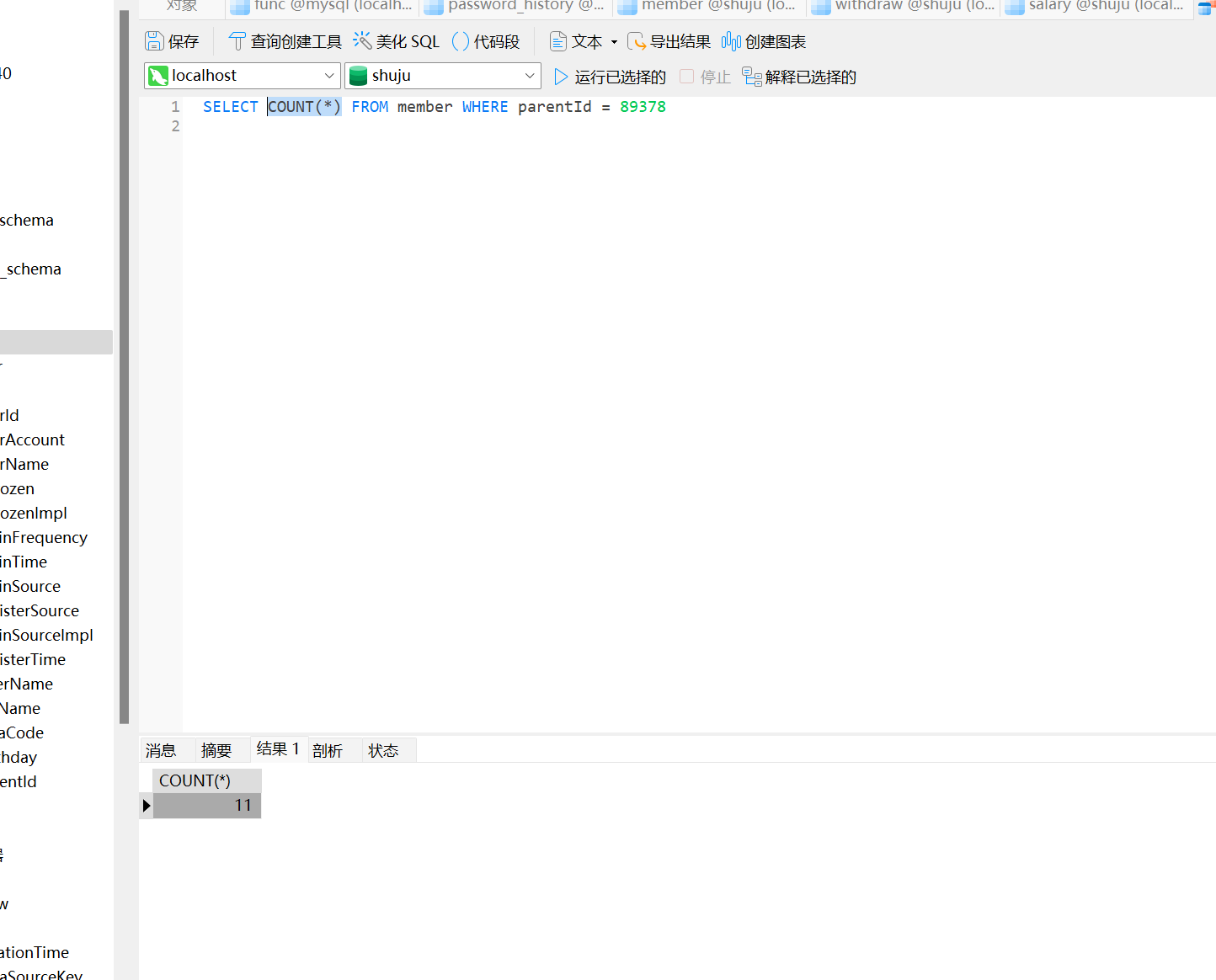Click the Explain Selected (解释已选择的) icon
Image resolution: width=1216 pixels, height=980 pixels.
pos(751,77)
